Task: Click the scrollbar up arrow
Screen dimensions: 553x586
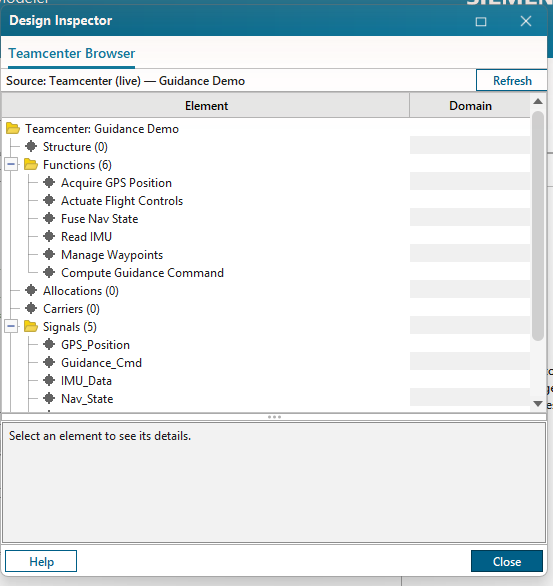Action: click(538, 101)
